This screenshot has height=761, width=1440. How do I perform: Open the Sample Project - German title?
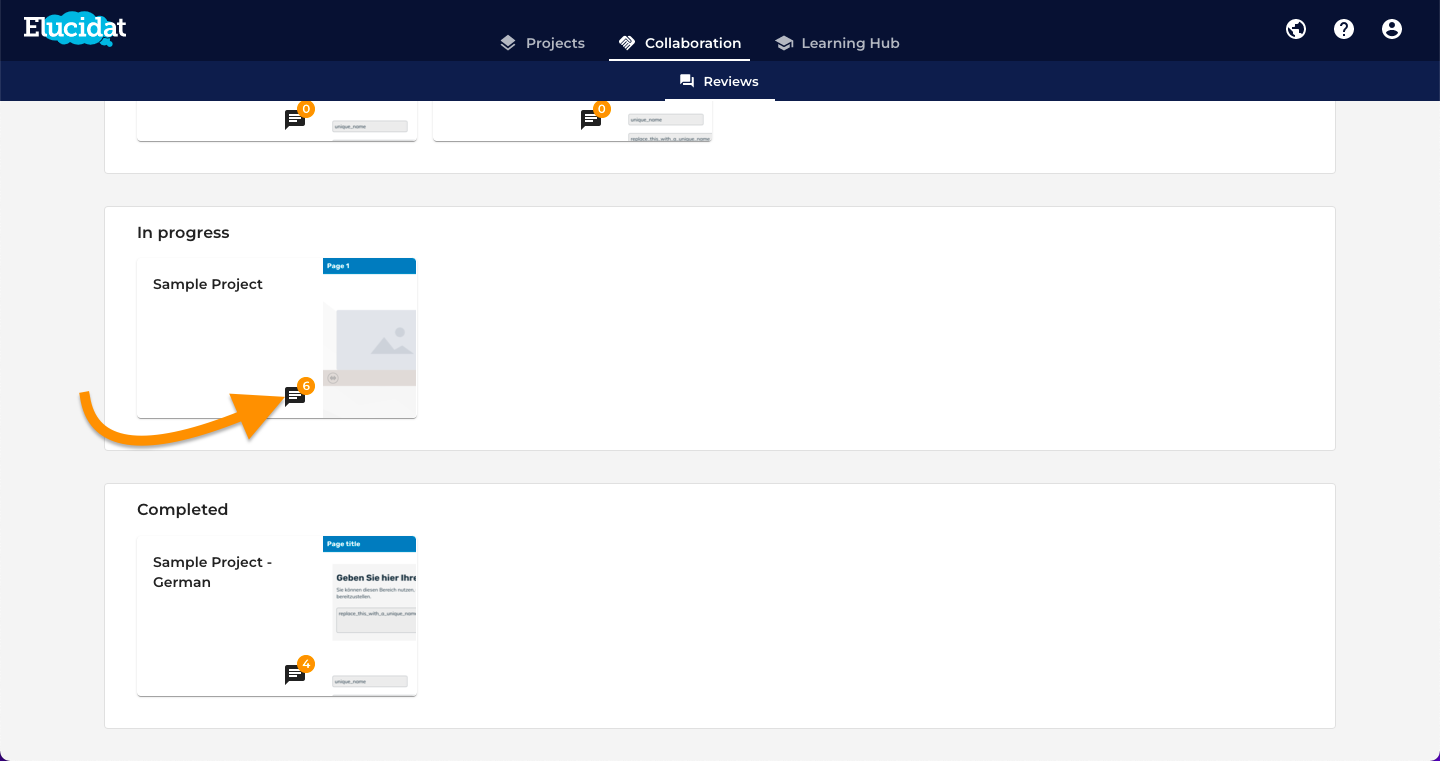click(212, 572)
